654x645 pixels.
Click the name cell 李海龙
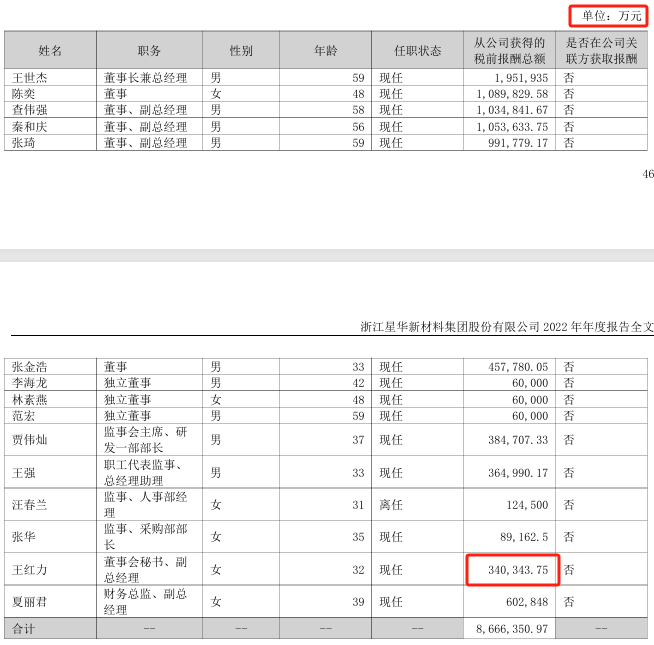tap(29, 383)
